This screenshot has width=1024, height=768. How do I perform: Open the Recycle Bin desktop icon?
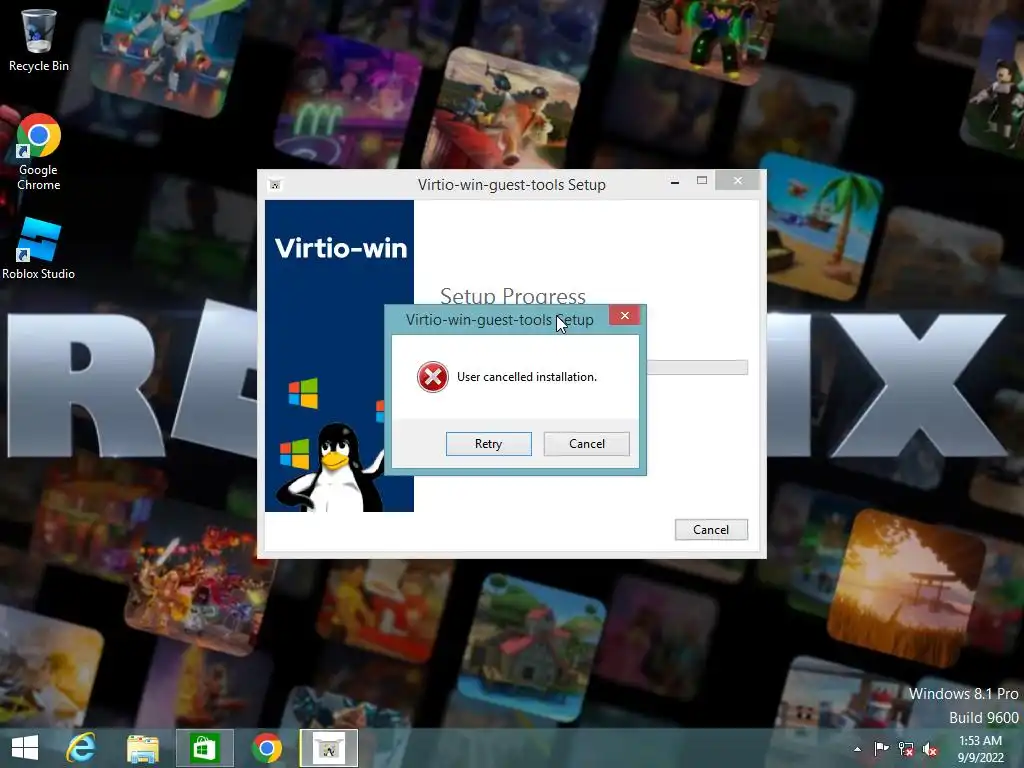click(x=39, y=40)
